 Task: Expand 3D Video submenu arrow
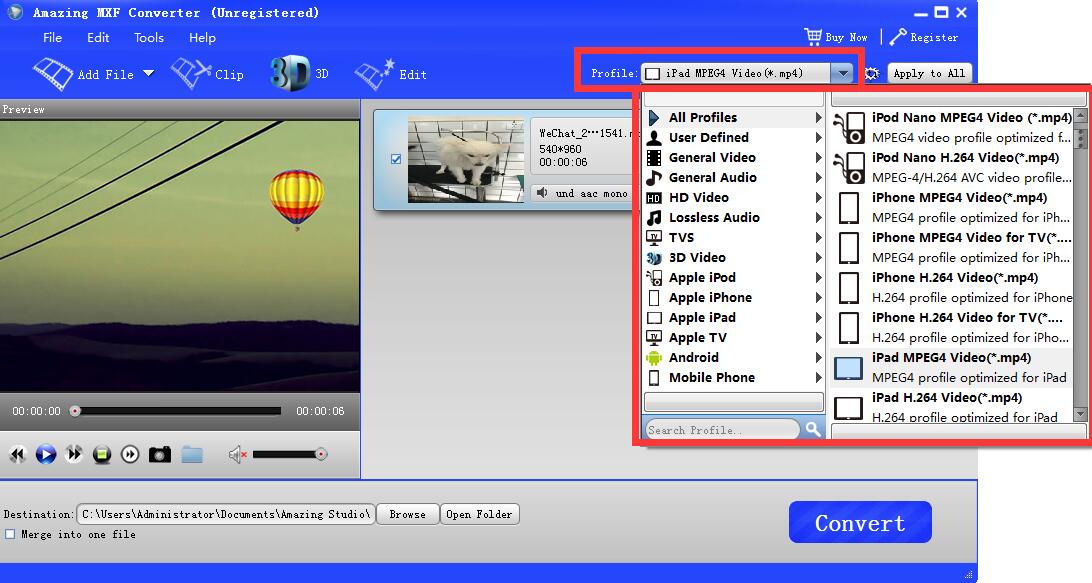(x=819, y=258)
